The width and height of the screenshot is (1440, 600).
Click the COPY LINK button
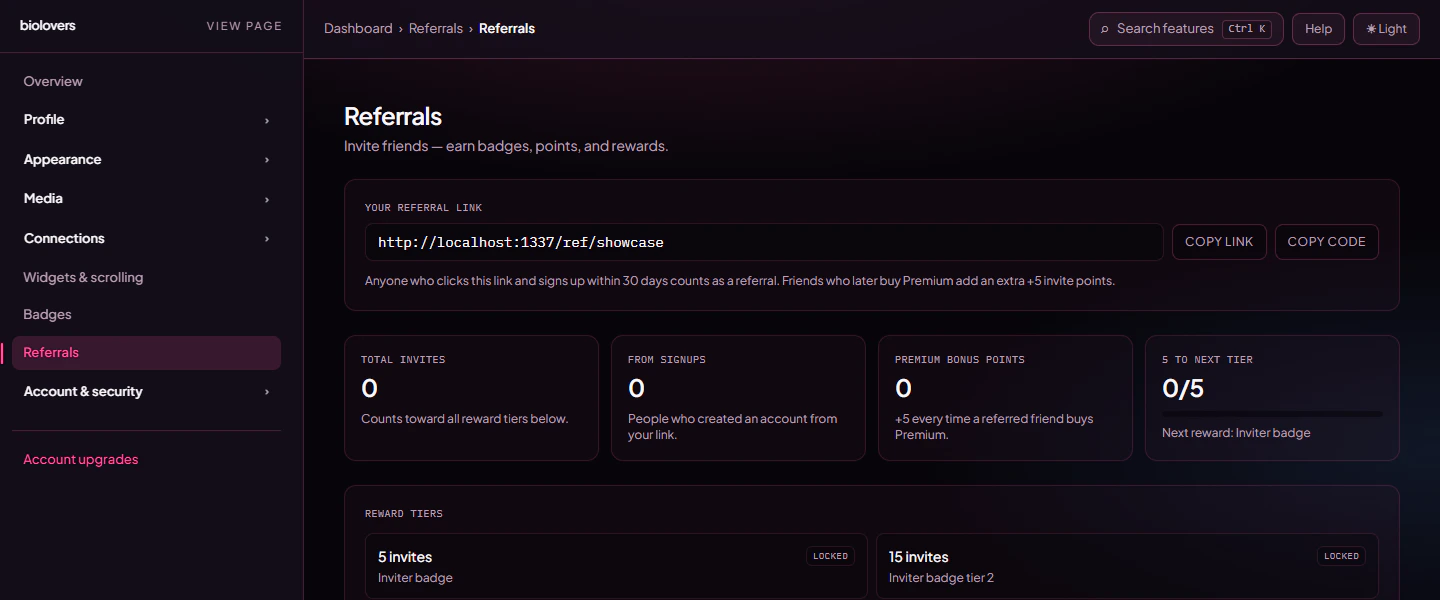pyautogui.click(x=1219, y=241)
